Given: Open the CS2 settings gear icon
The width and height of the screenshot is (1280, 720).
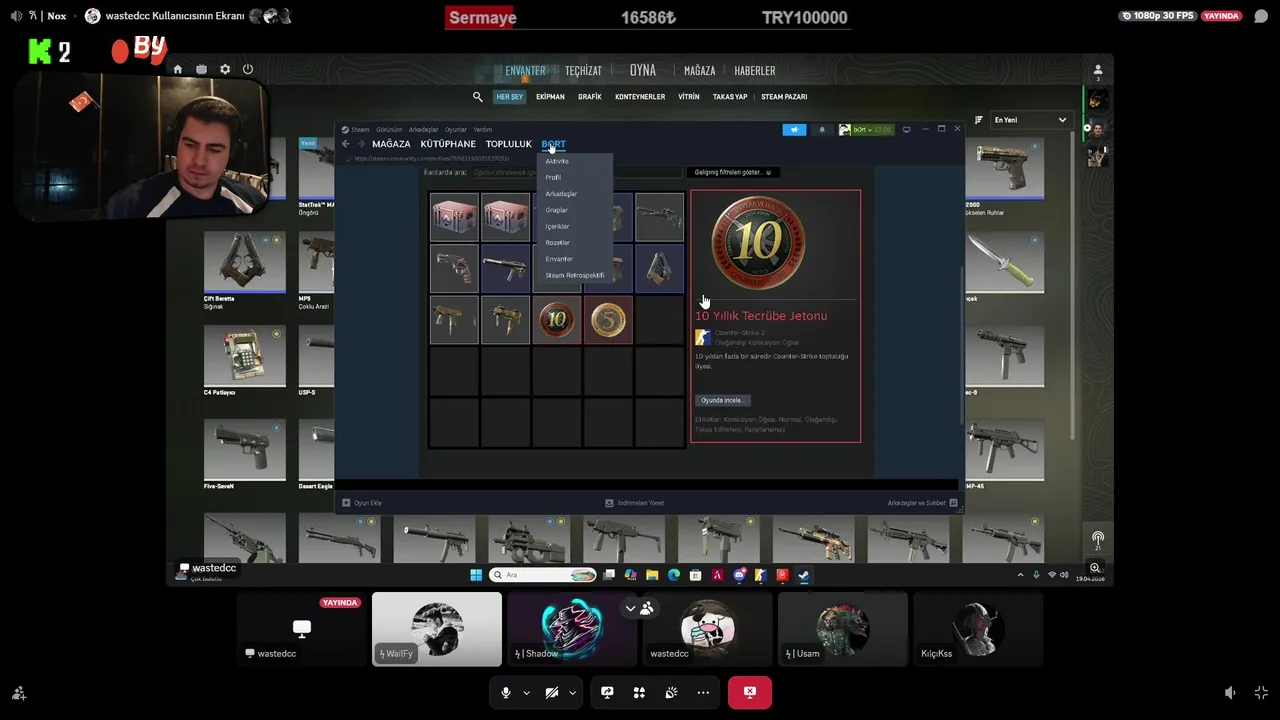Looking at the screenshot, I should (x=224, y=69).
